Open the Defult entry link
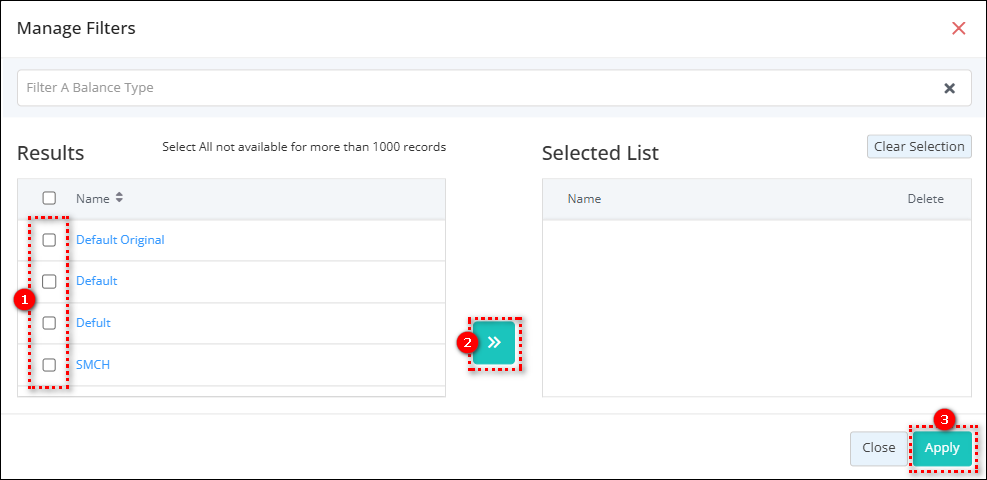 tap(93, 323)
